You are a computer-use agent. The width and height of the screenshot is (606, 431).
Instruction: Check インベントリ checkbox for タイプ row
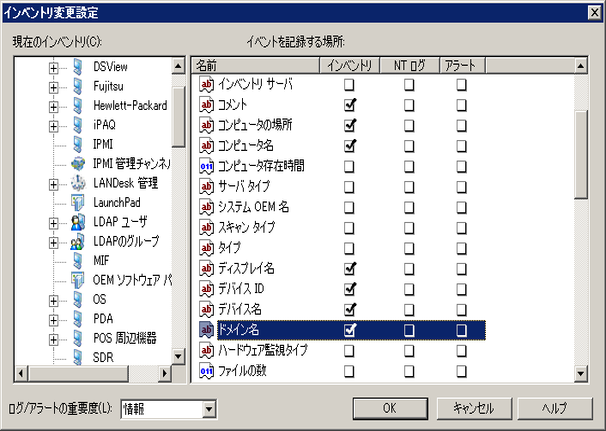tap(349, 249)
